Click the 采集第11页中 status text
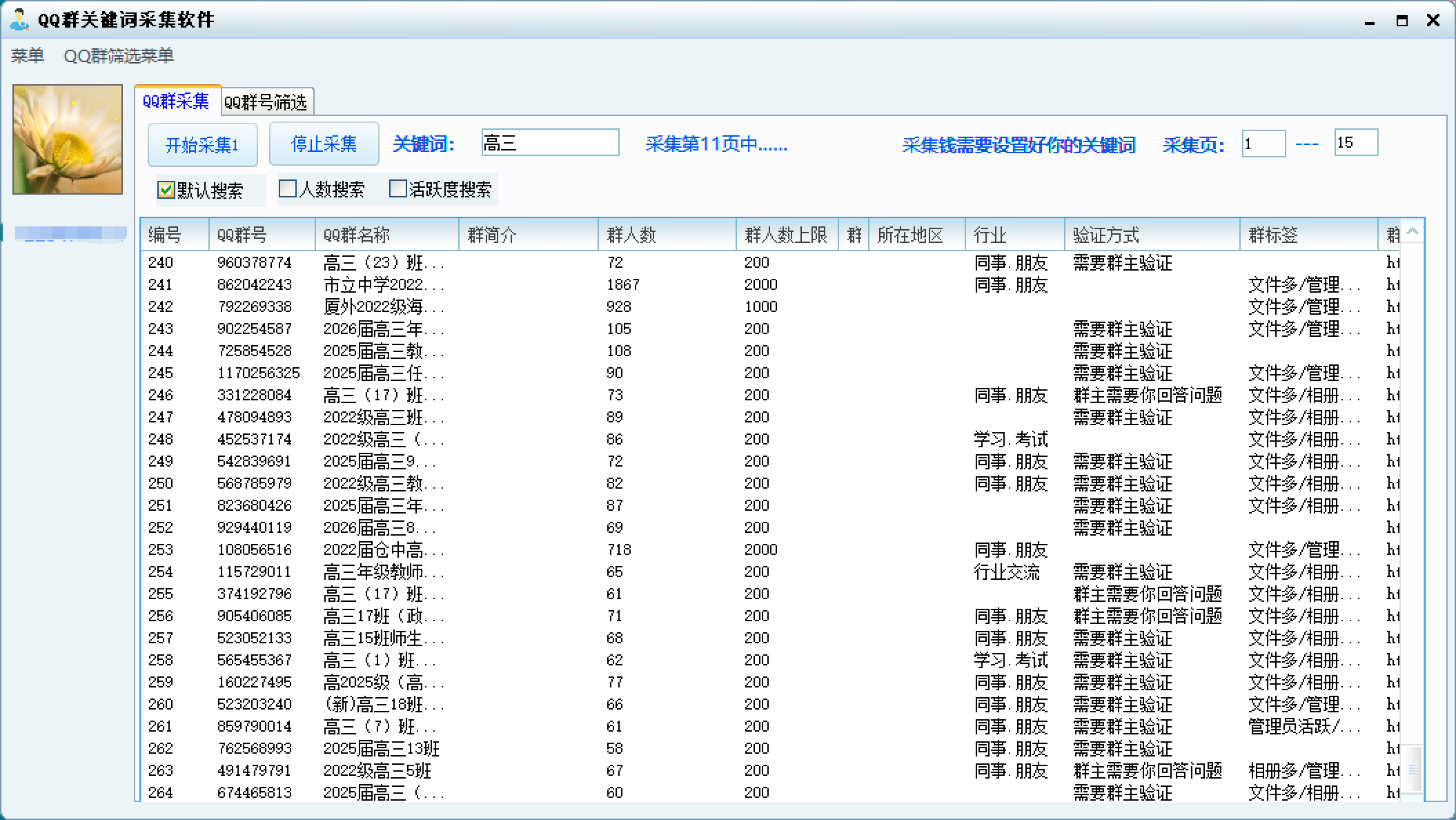The height and width of the screenshot is (820, 1456). (716, 144)
